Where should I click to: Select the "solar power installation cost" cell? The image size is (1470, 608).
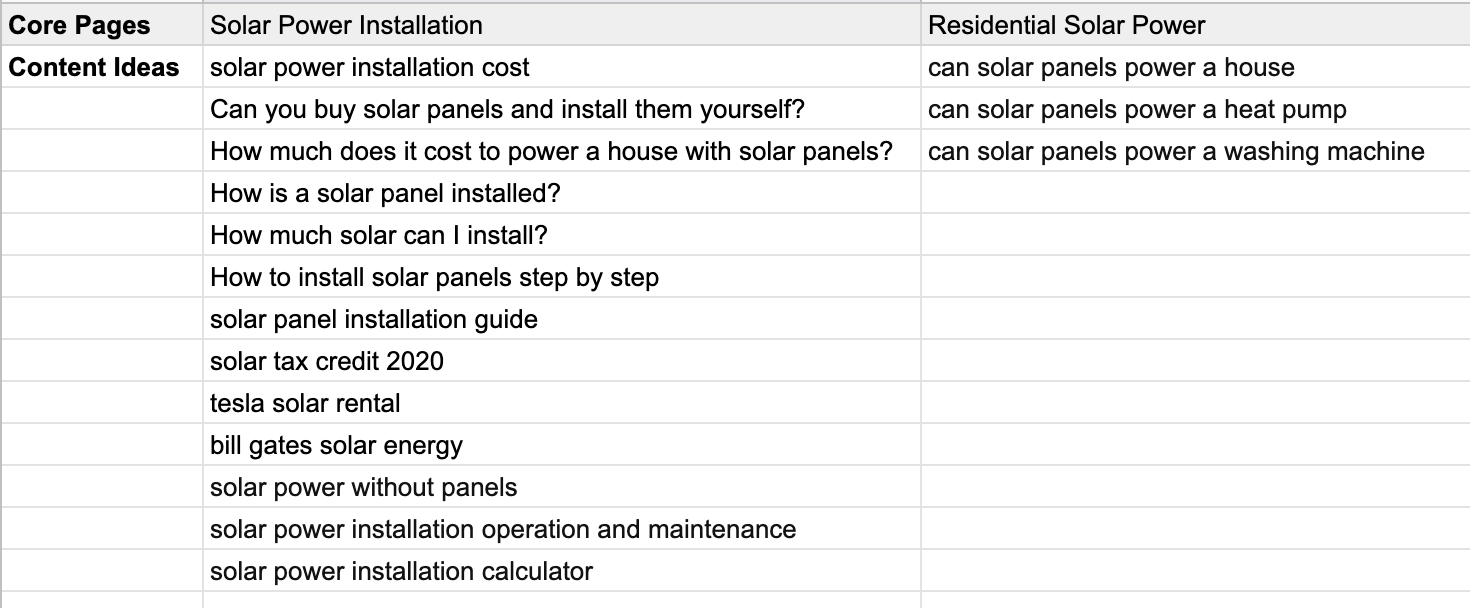click(370, 67)
